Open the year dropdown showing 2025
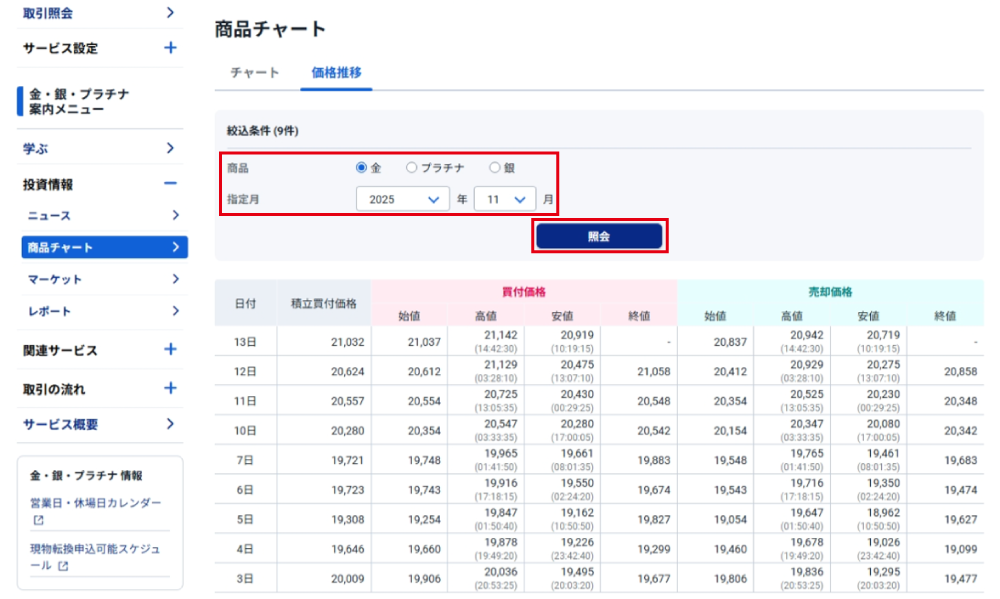Viewport: 1000px width, 599px height. click(402, 199)
